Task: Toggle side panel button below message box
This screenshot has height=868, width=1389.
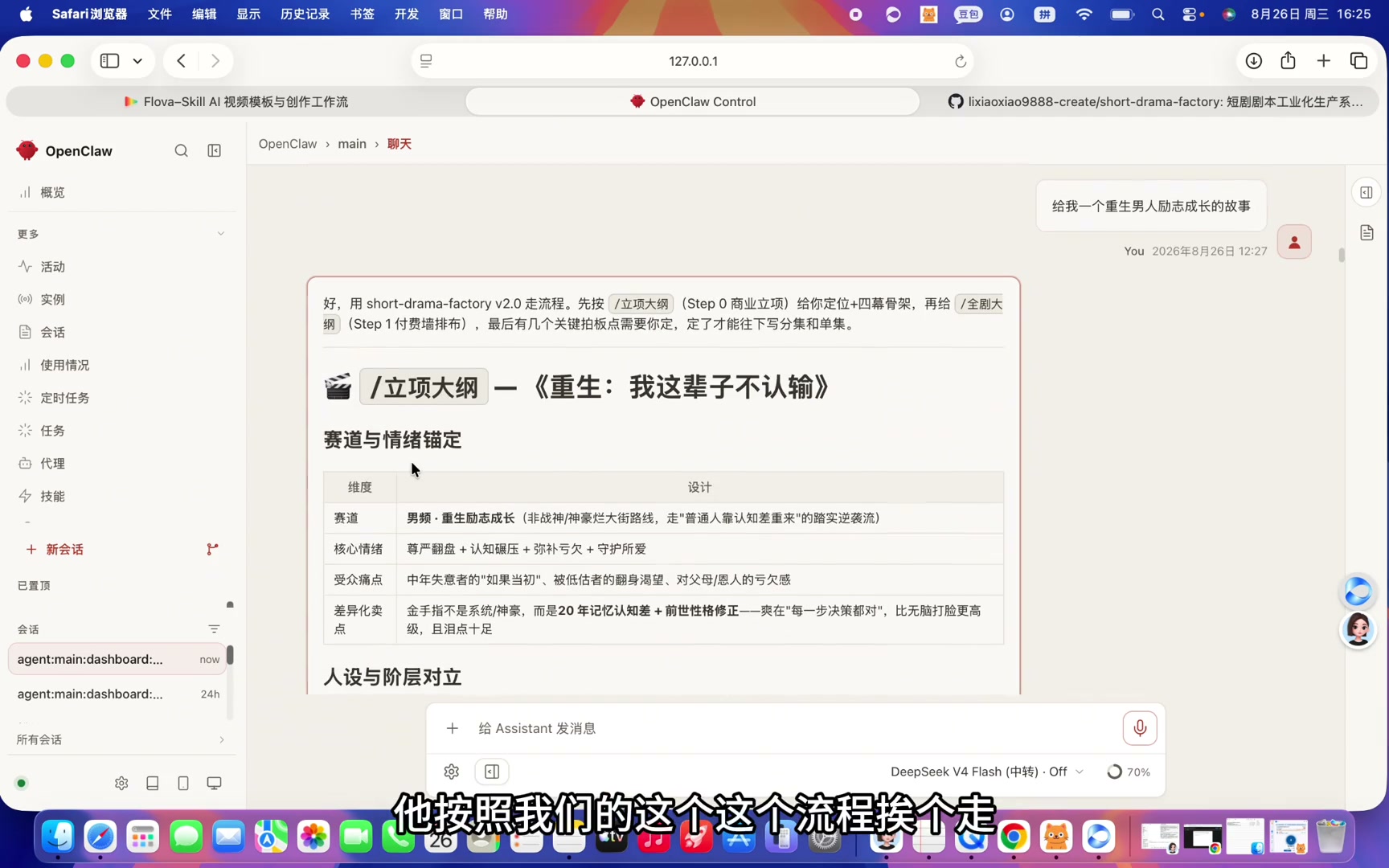Action: 492,772
